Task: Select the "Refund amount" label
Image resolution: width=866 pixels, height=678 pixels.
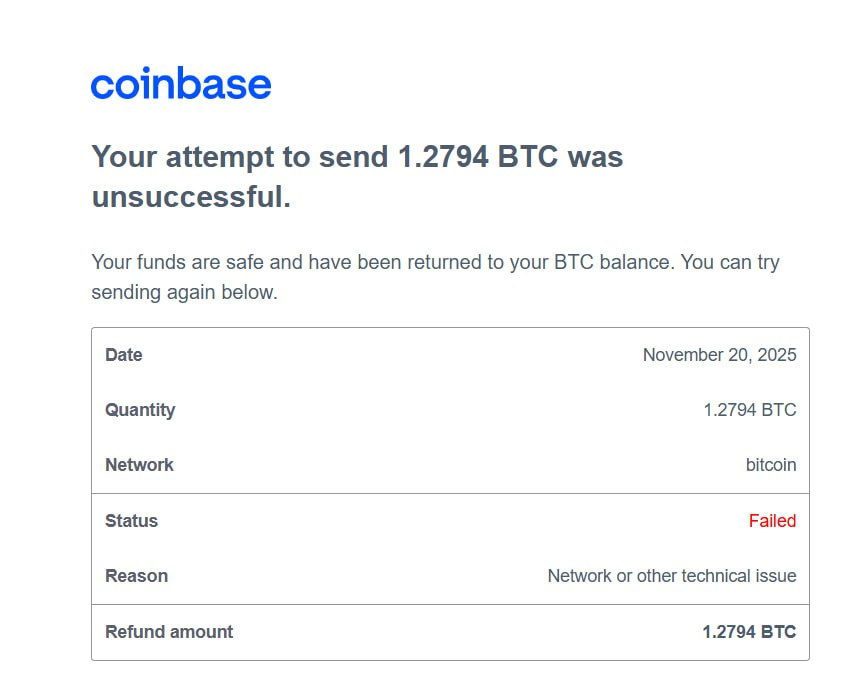Action: (169, 632)
